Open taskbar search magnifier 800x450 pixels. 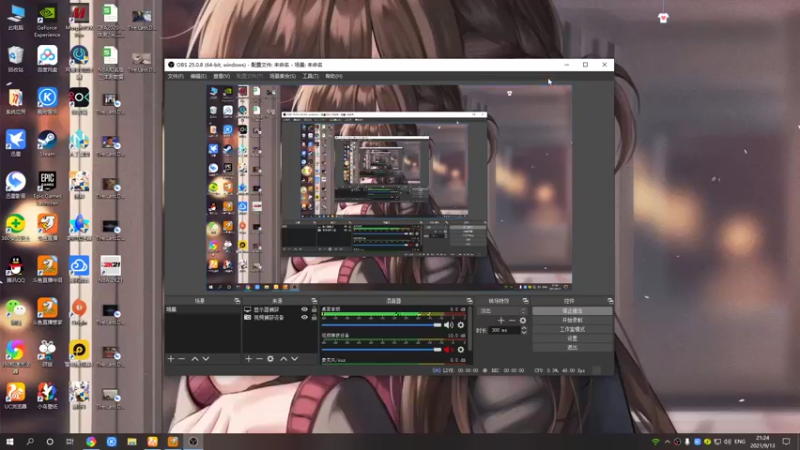pyautogui.click(x=30, y=442)
